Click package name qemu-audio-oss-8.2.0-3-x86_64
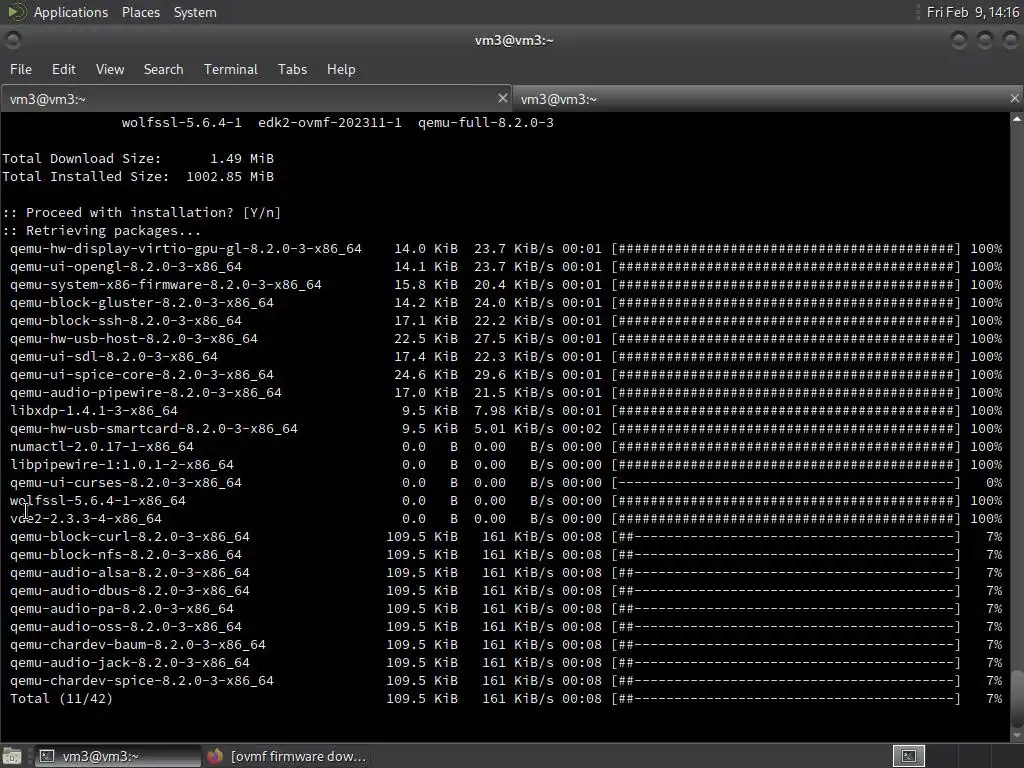Viewport: 1024px width, 768px height. (x=125, y=626)
